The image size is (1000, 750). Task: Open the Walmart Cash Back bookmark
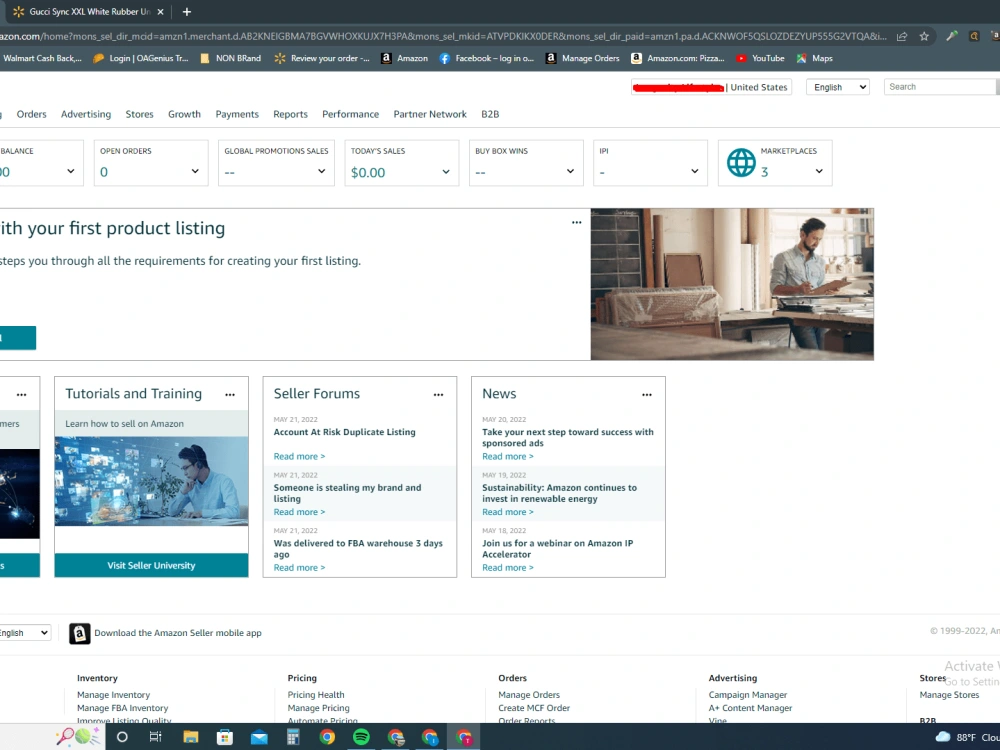(42, 58)
